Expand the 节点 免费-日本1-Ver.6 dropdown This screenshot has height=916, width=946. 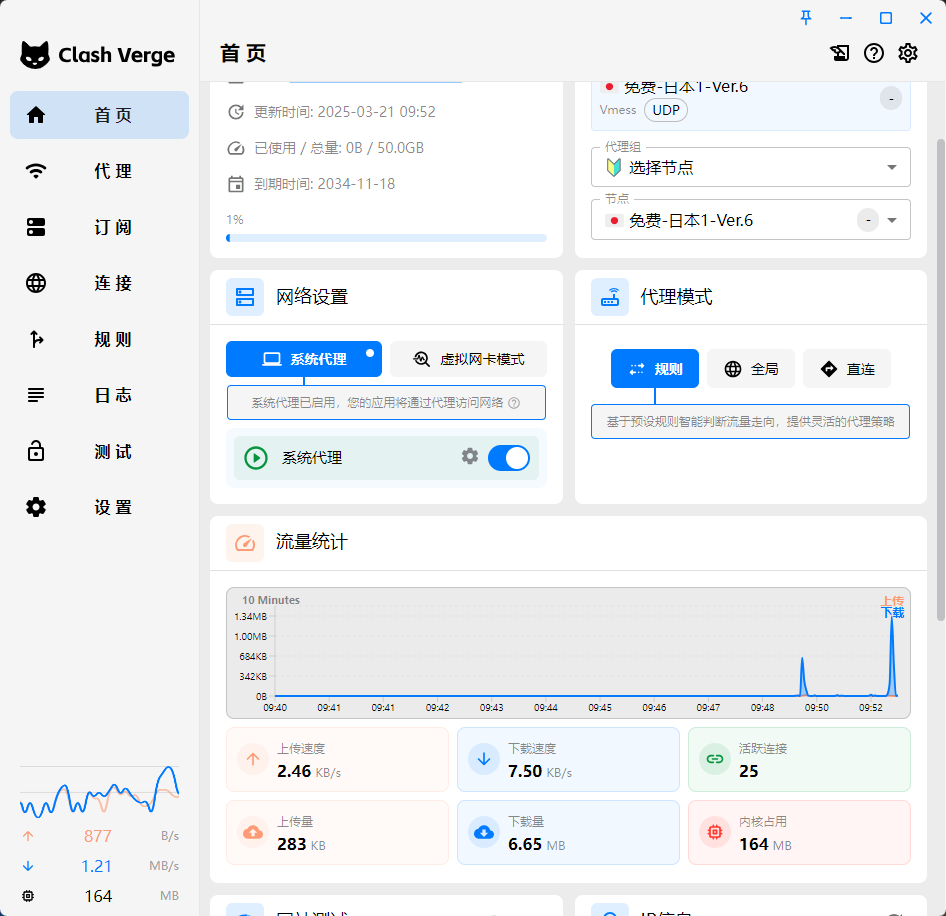(x=751, y=220)
